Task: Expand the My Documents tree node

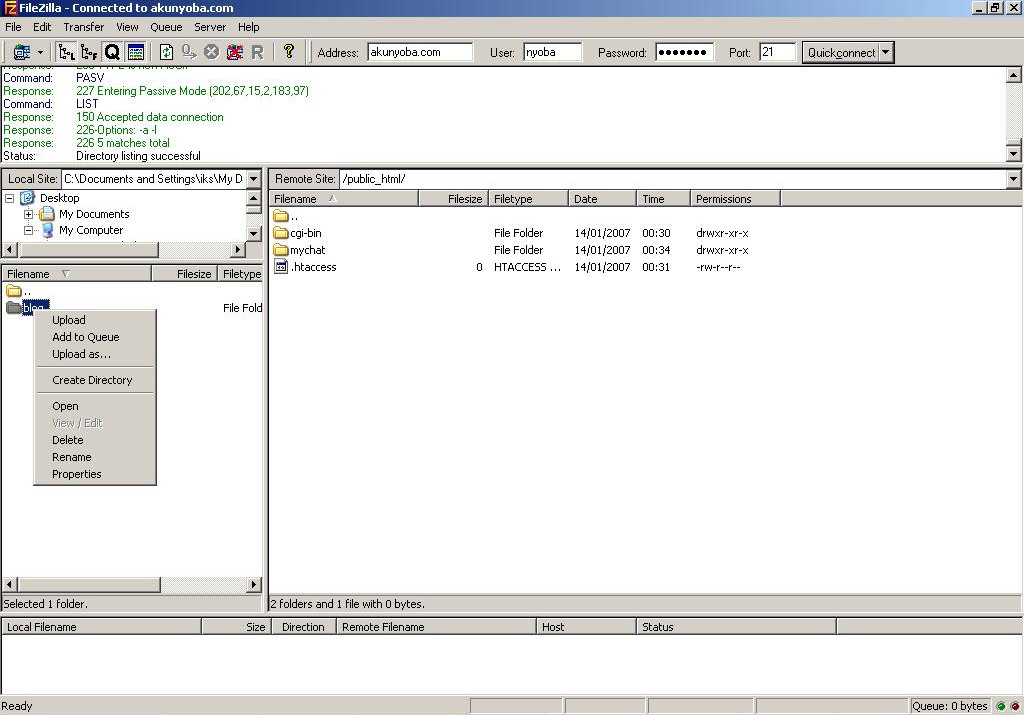Action: click(28, 214)
